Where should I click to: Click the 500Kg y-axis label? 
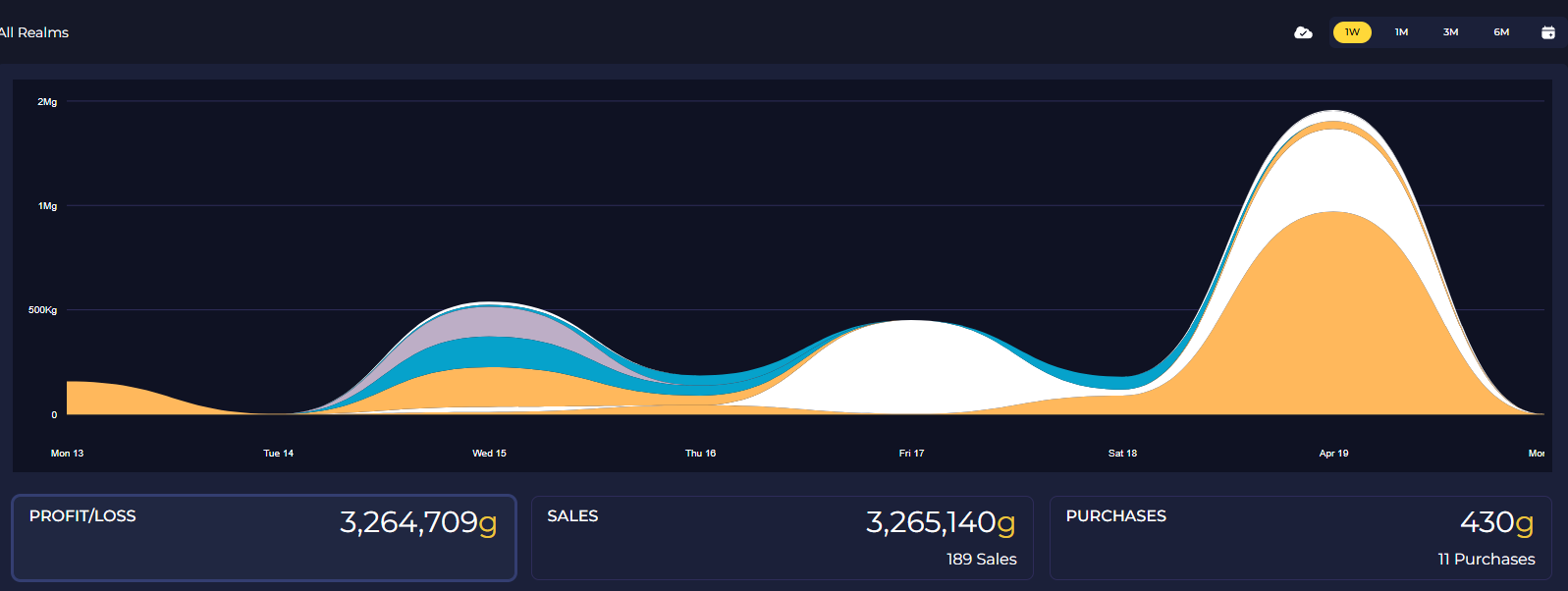click(43, 310)
